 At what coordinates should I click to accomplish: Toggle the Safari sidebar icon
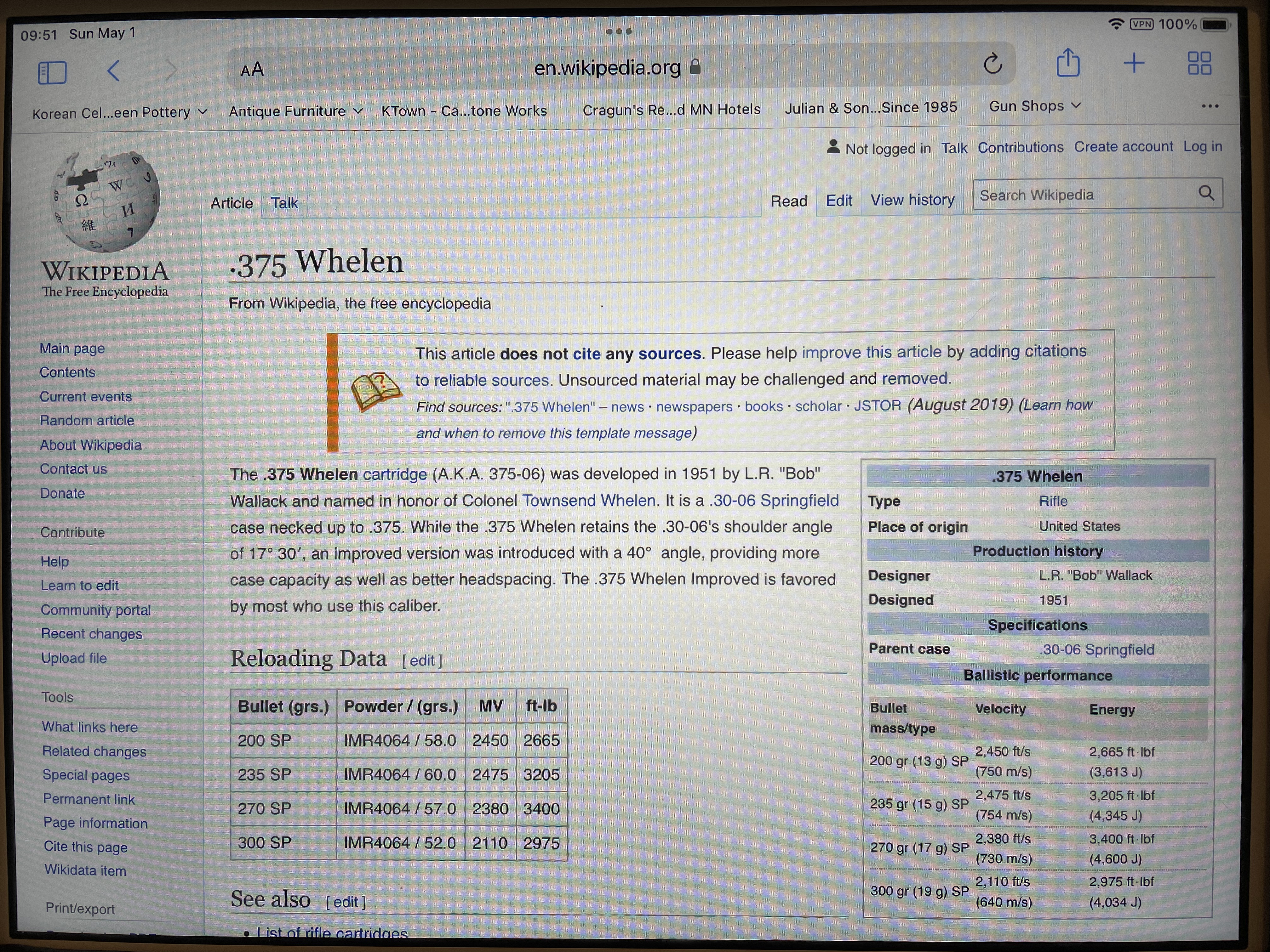click(52, 72)
